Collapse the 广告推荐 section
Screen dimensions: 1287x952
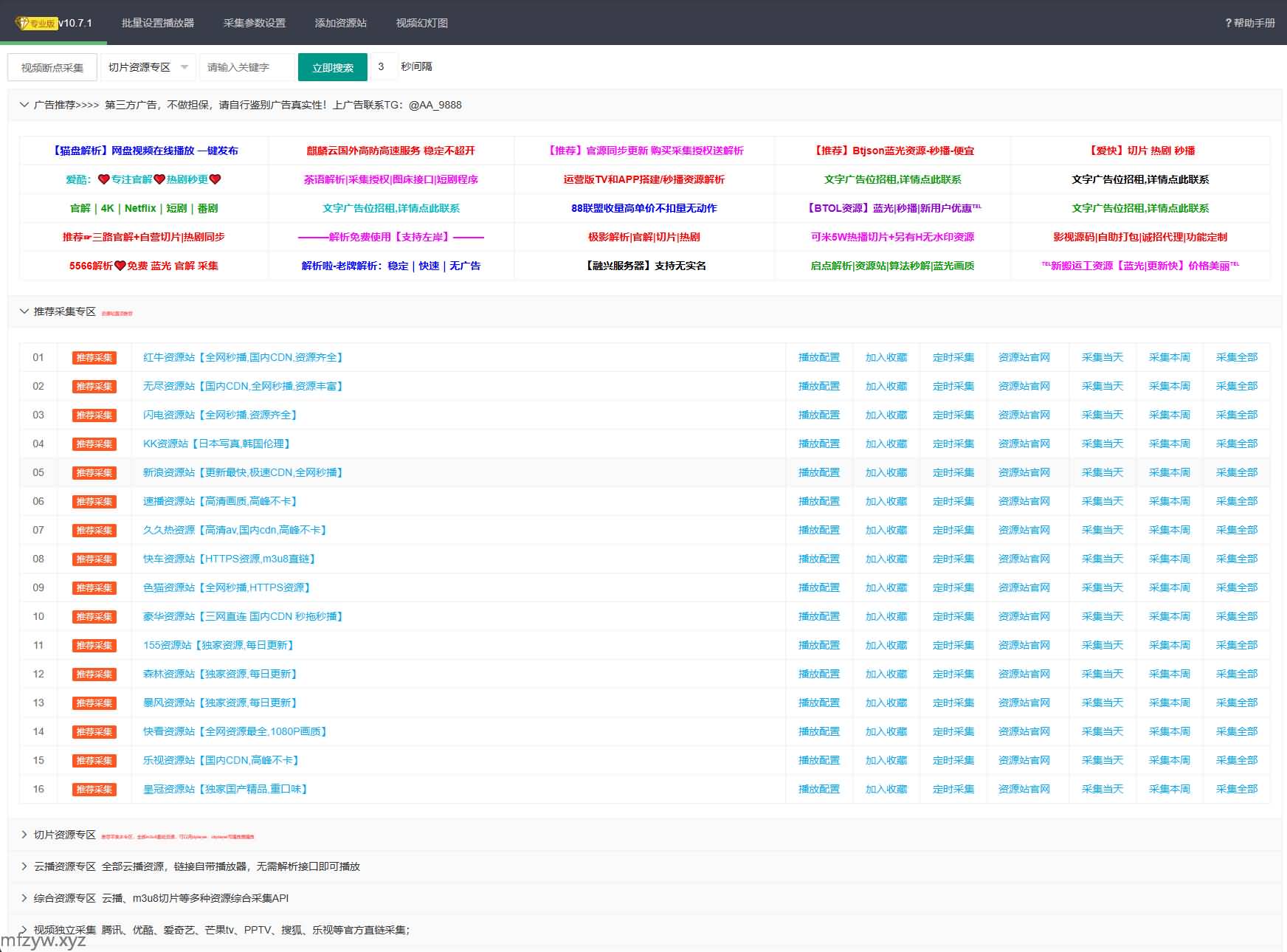[x=24, y=105]
